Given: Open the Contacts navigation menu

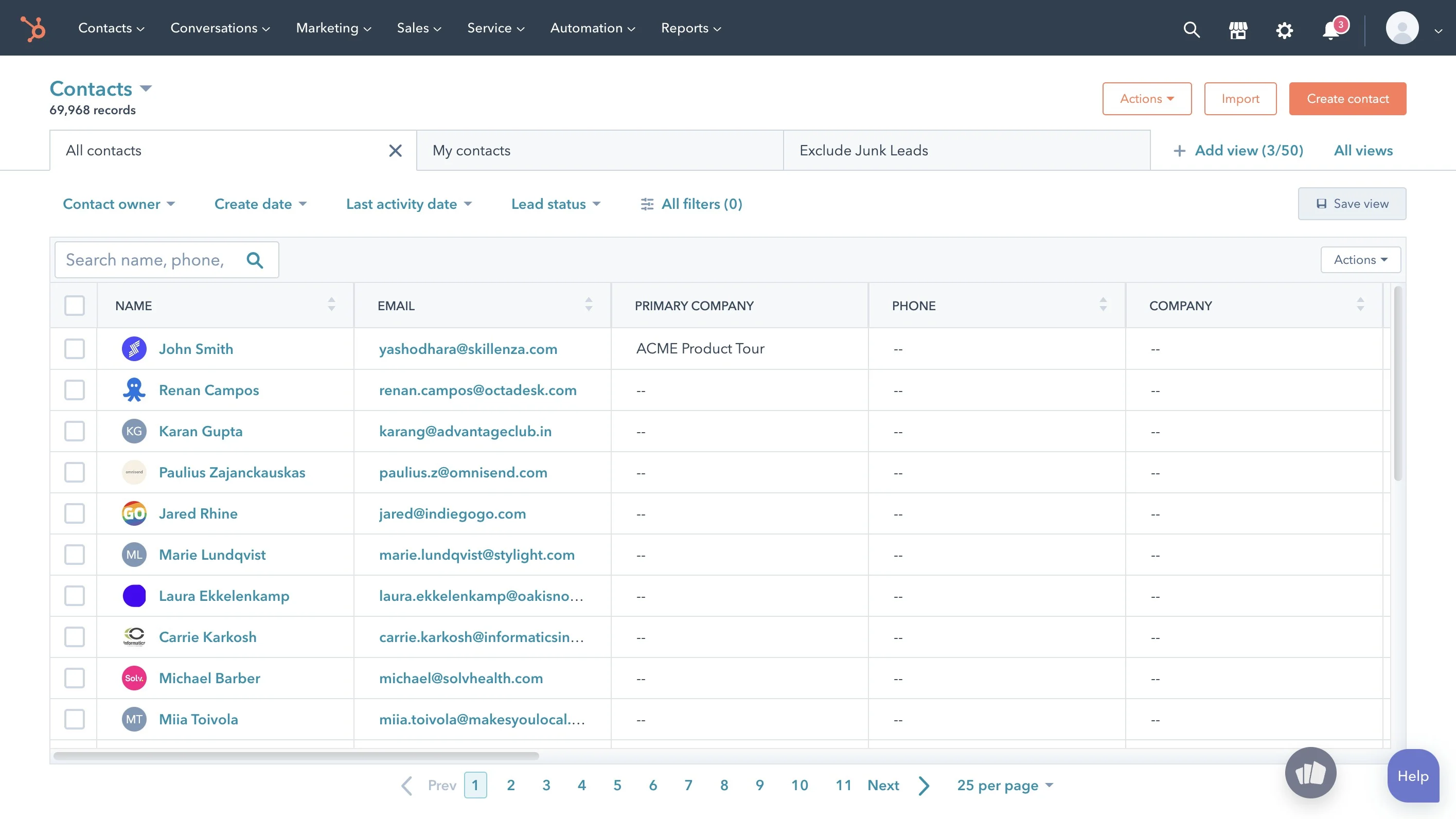Looking at the screenshot, I should coord(111,28).
